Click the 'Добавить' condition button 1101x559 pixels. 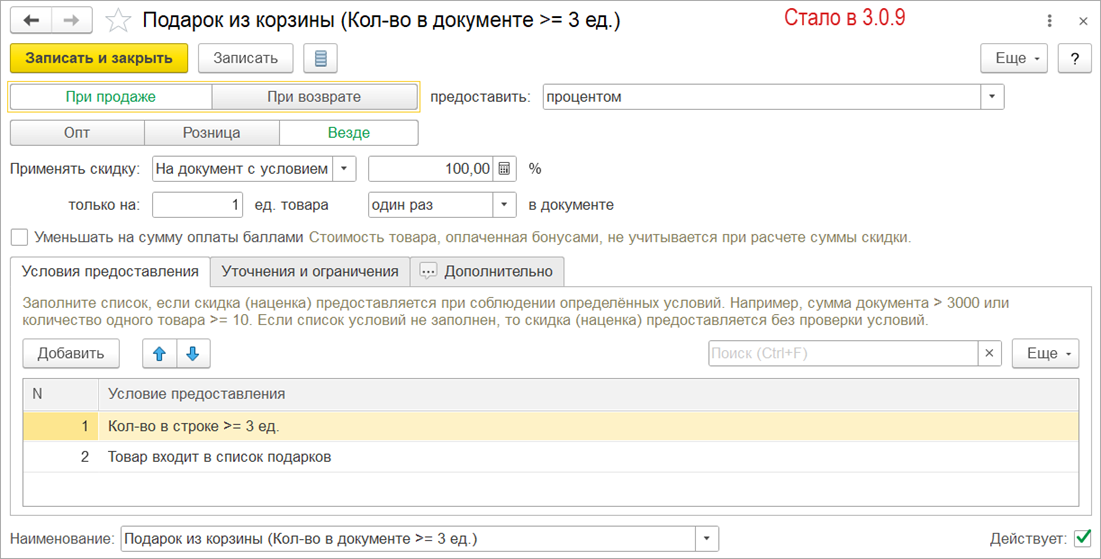(71, 353)
